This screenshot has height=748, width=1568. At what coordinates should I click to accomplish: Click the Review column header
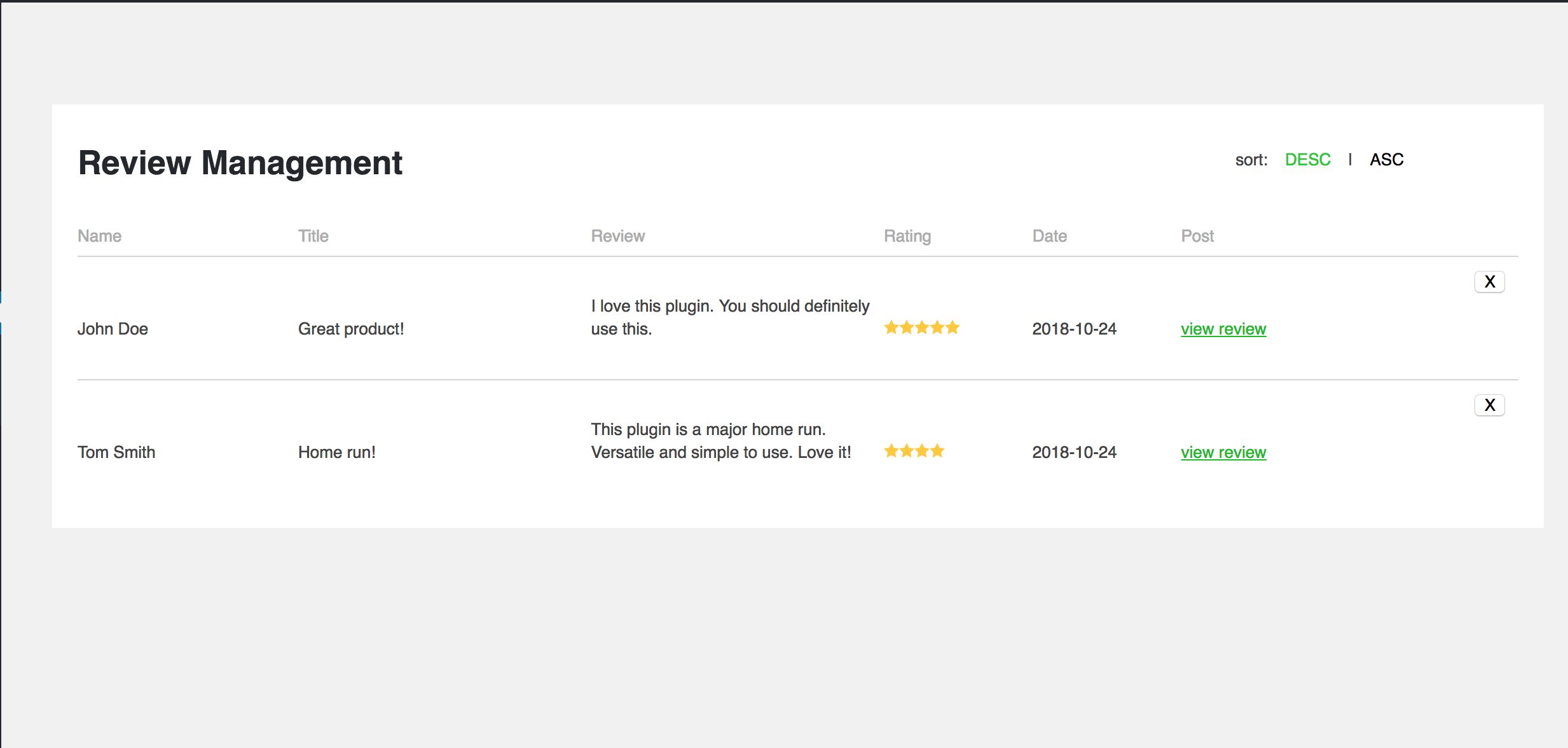click(618, 236)
